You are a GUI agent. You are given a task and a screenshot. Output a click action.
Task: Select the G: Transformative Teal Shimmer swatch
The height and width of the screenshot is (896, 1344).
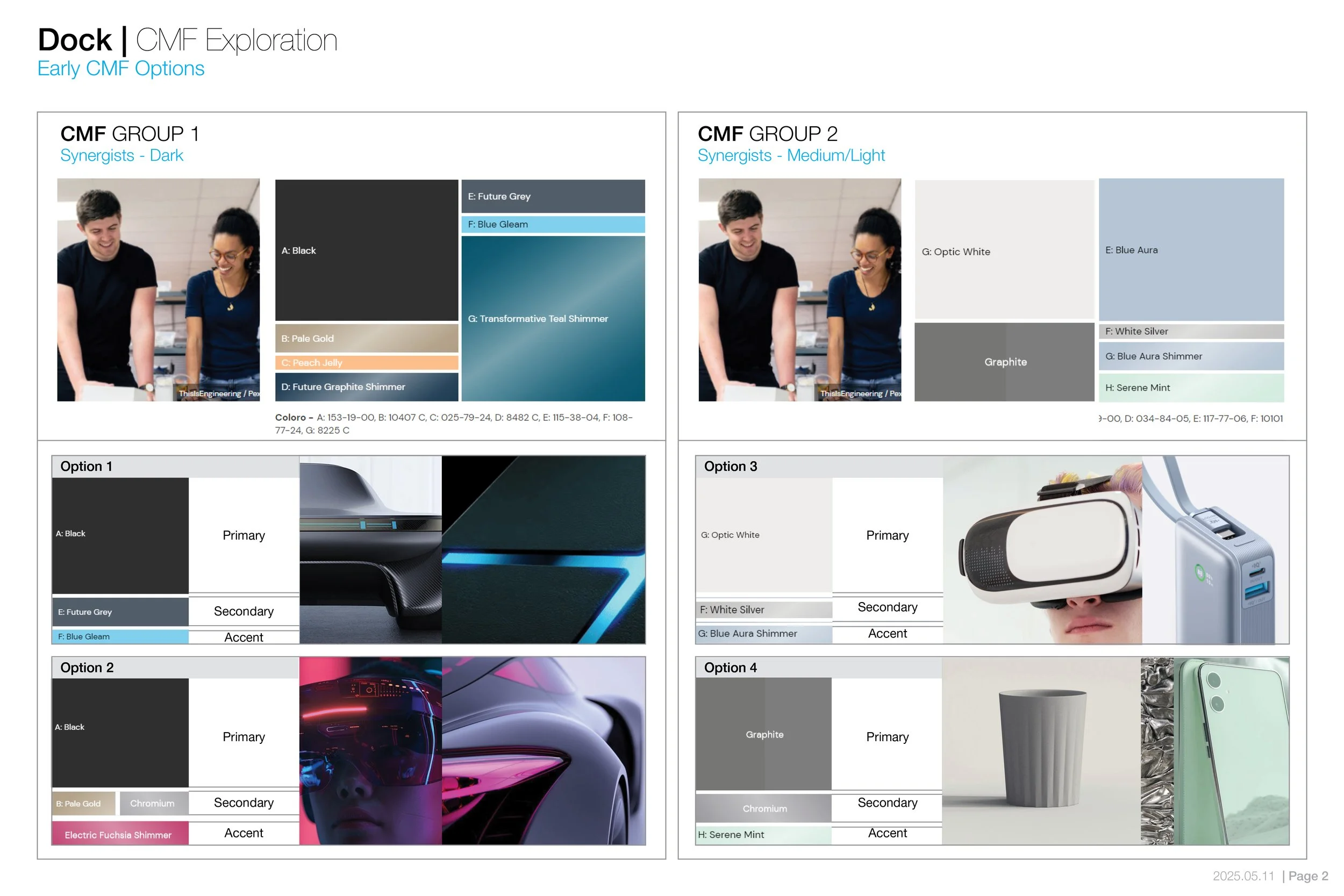coord(553,318)
